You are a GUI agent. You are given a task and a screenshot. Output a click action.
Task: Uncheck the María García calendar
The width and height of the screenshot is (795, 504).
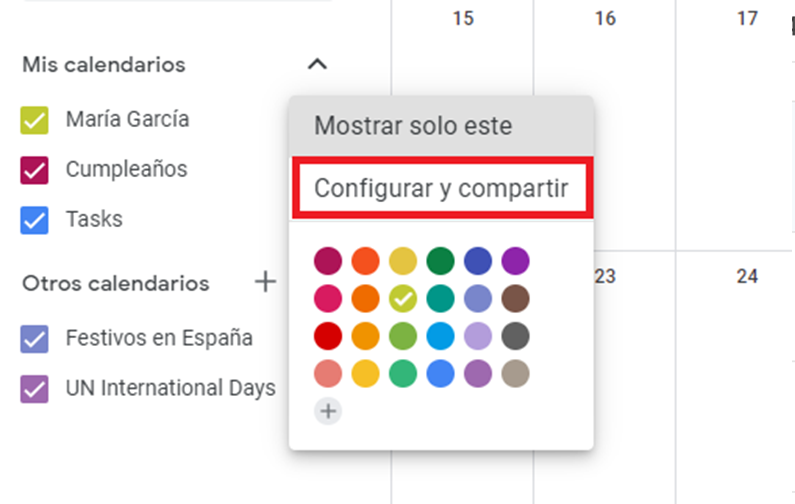(35, 120)
